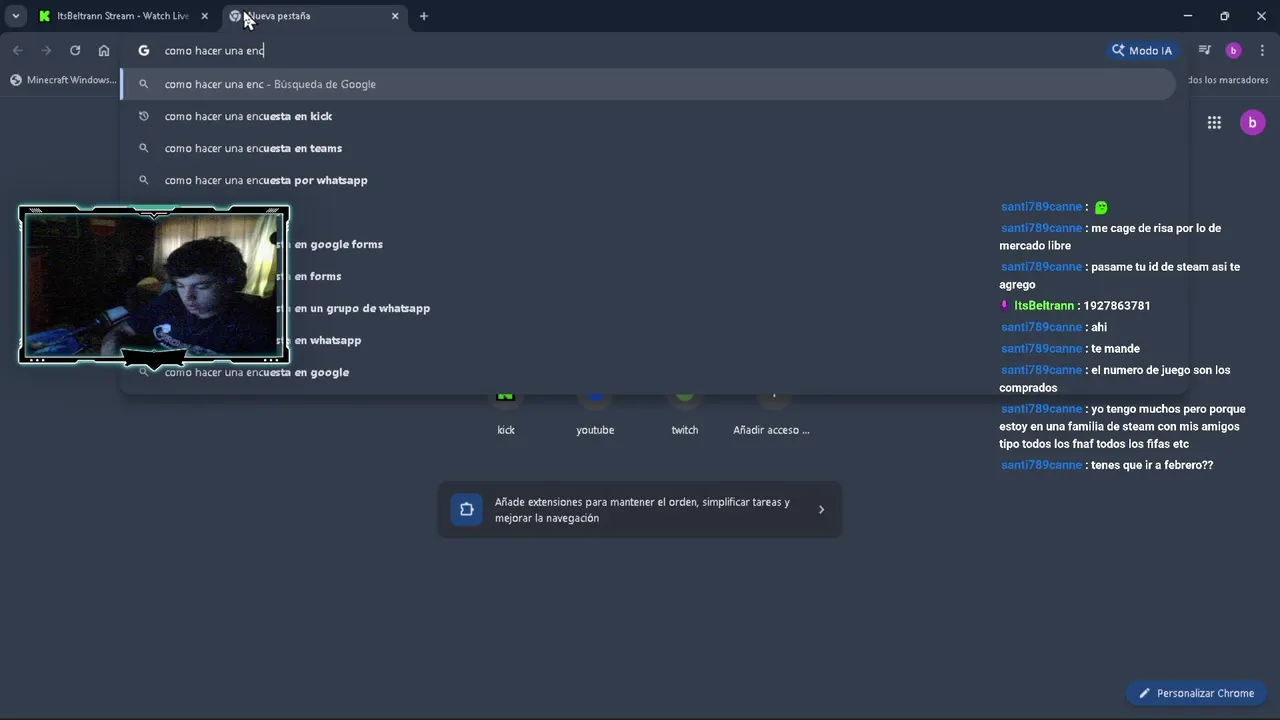Switch to Nueva pestaña tab
This screenshot has width=1280, height=720.
[314, 16]
